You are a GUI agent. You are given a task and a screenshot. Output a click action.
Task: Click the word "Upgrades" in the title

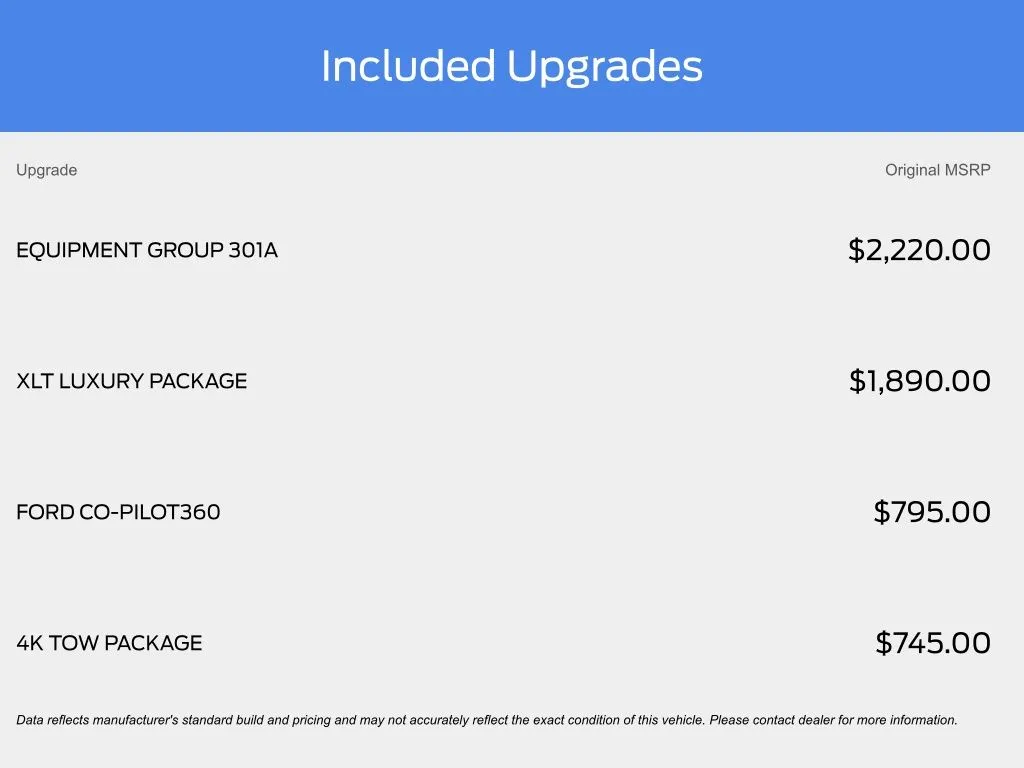tap(604, 68)
